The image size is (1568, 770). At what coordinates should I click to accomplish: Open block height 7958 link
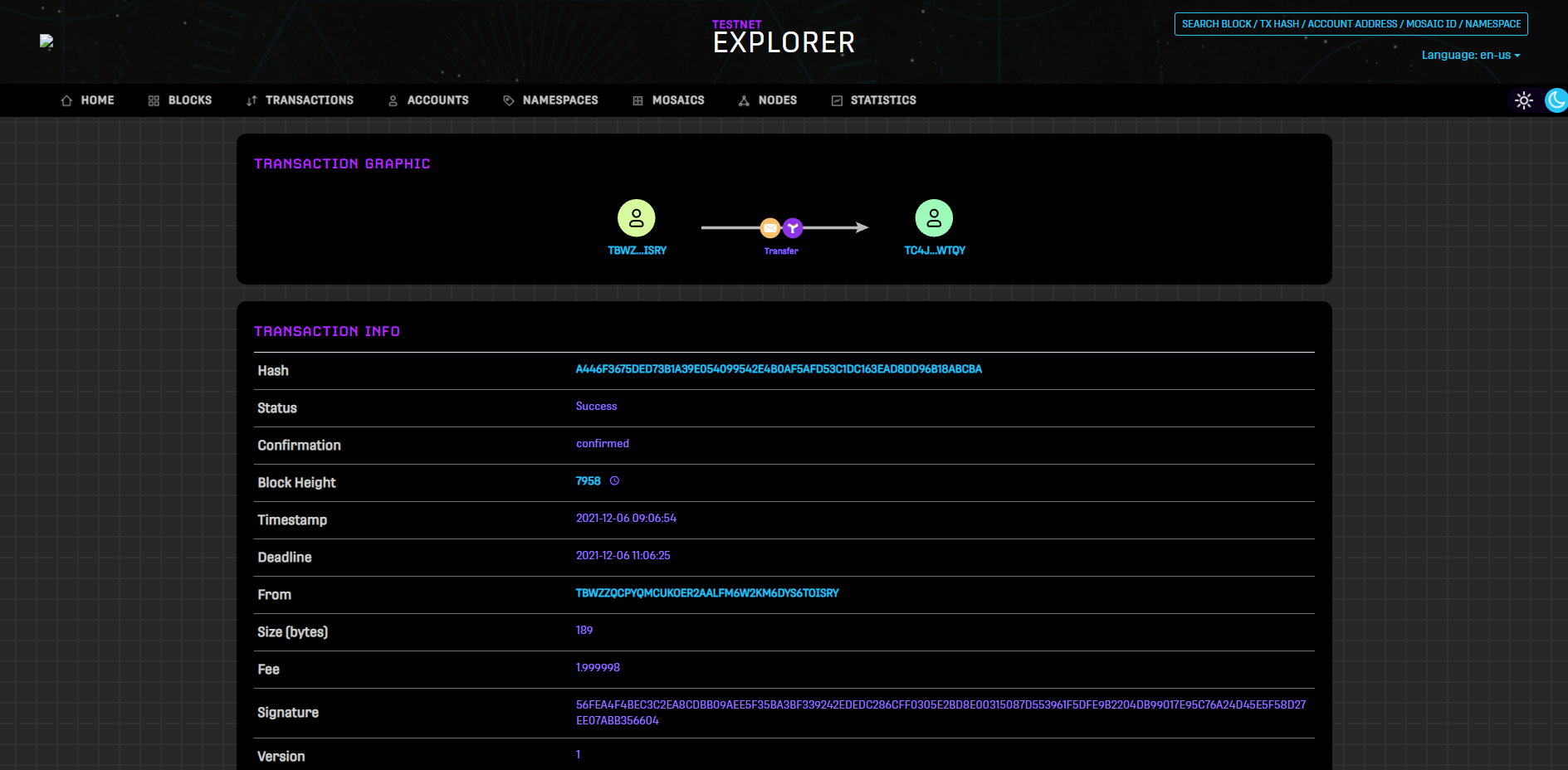point(588,481)
